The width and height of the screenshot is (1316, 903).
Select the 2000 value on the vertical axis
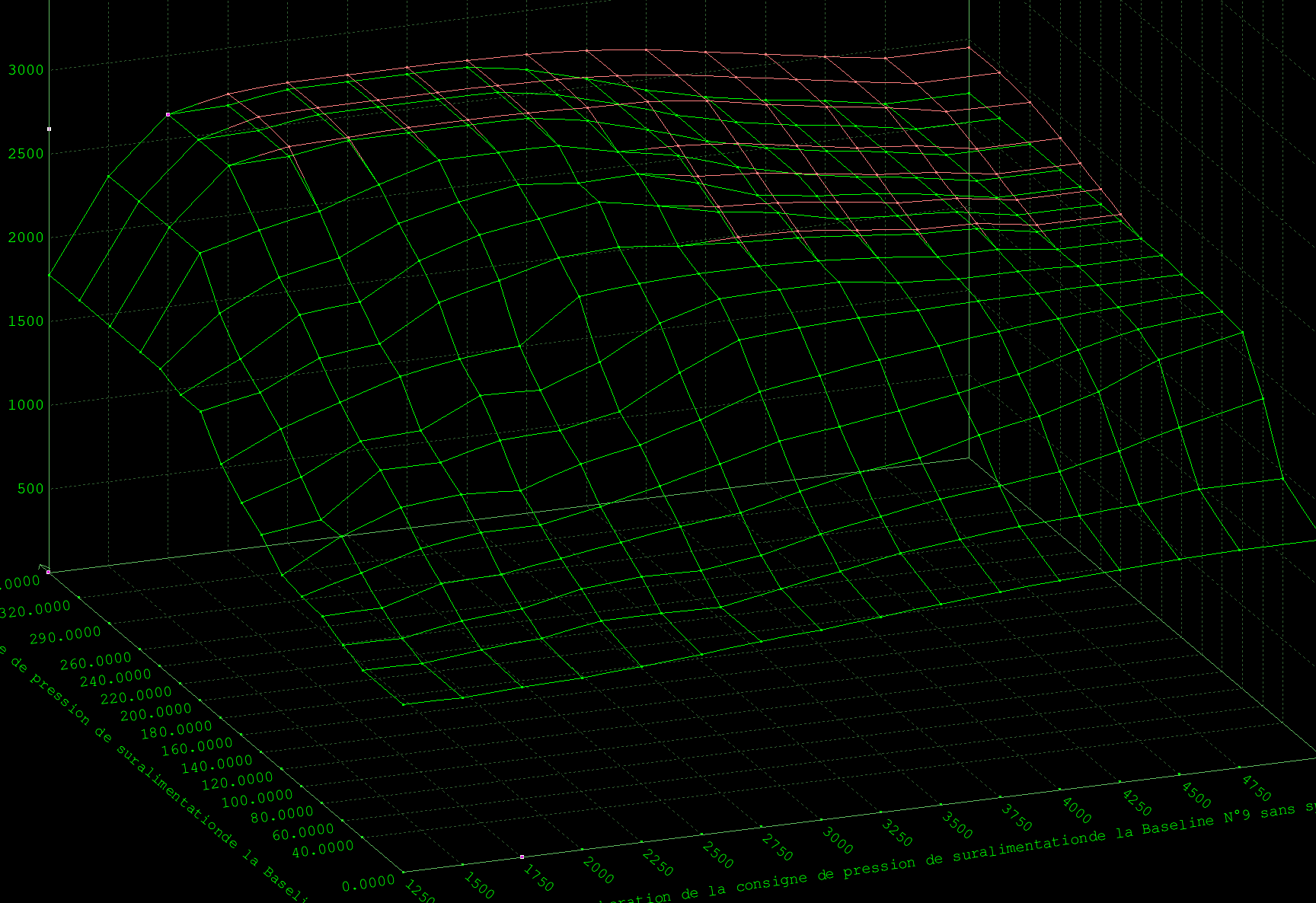(26, 238)
